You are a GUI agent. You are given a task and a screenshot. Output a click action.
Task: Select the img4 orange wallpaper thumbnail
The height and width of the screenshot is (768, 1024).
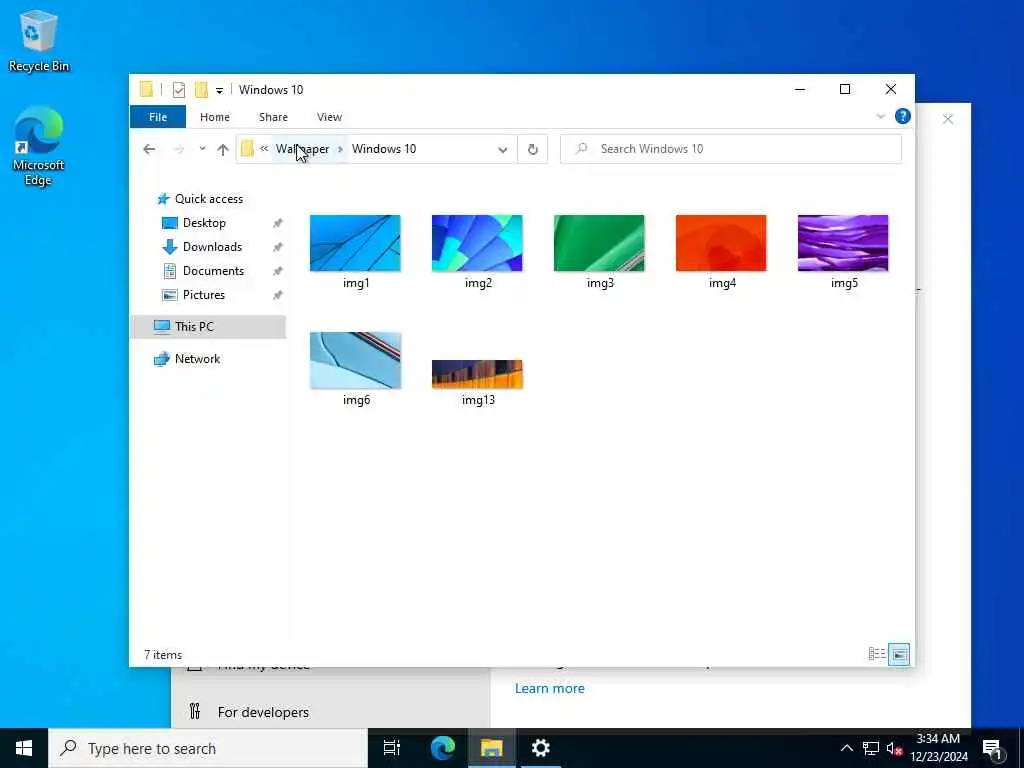tap(721, 243)
